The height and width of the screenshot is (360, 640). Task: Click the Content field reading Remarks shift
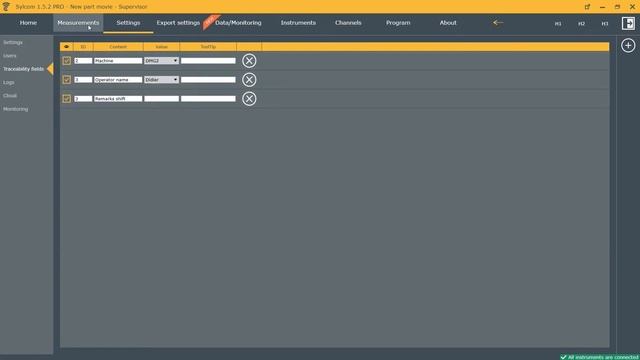pos(118,99)
